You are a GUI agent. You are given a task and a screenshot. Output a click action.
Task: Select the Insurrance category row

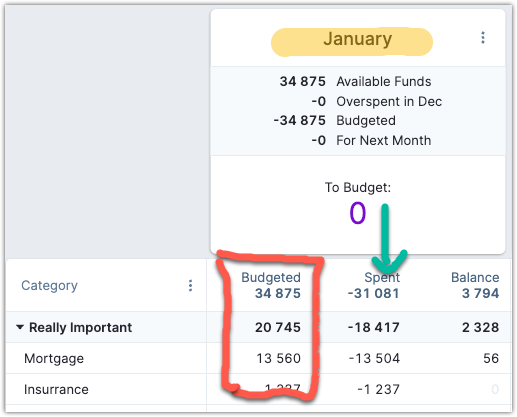pyautogui.click(x=258, y=389)
